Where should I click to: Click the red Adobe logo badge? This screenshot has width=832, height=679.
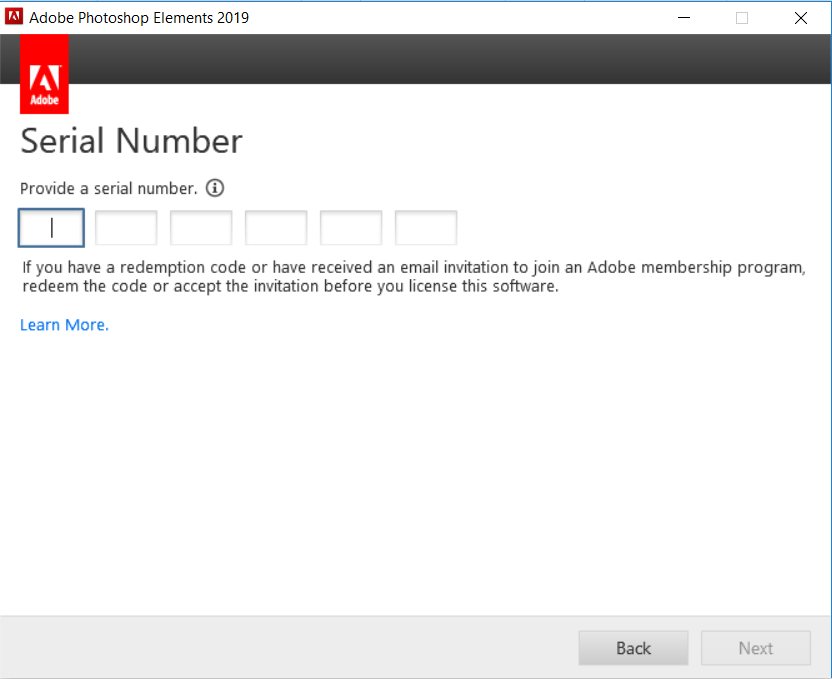click(x=44, y=74)
